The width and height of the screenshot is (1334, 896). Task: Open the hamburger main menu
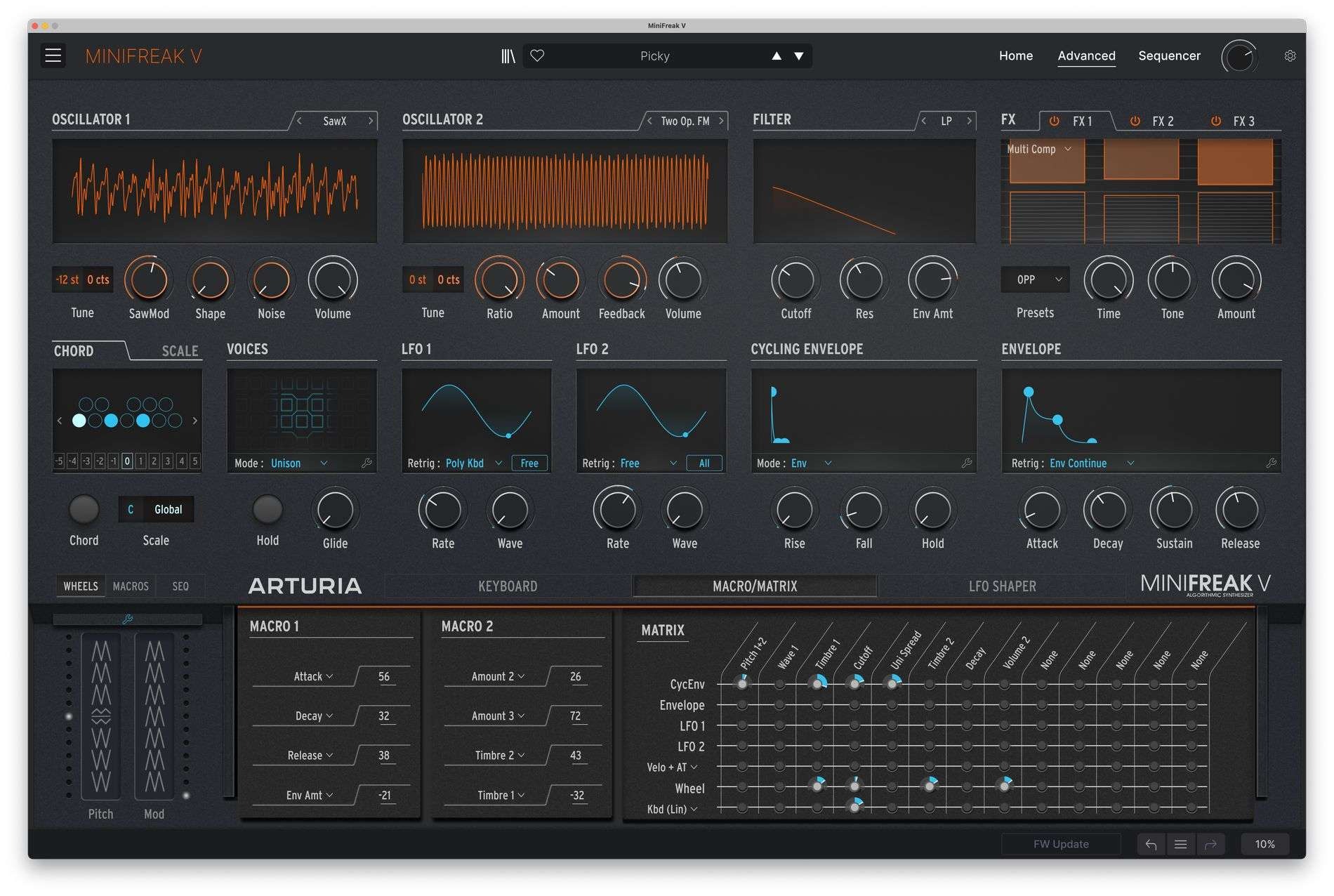(x=53, y=55)
